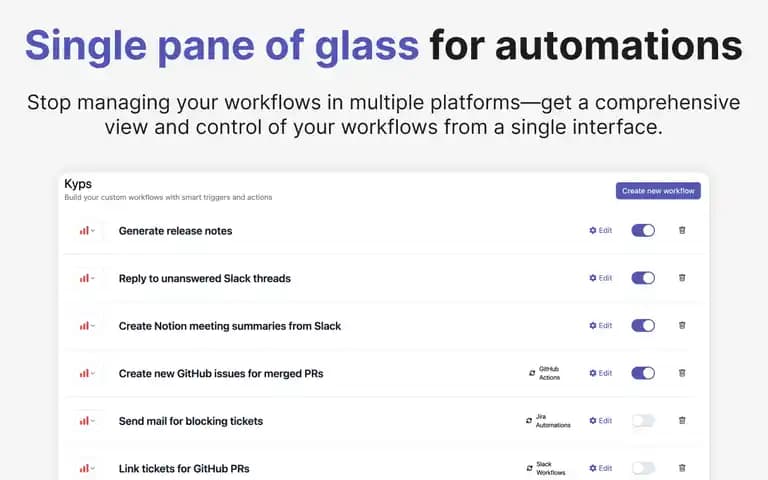Edit the Reply to unanswered Slack threads workflow
This screenshot has height=480, width=768.
click(x=600, y=278)
